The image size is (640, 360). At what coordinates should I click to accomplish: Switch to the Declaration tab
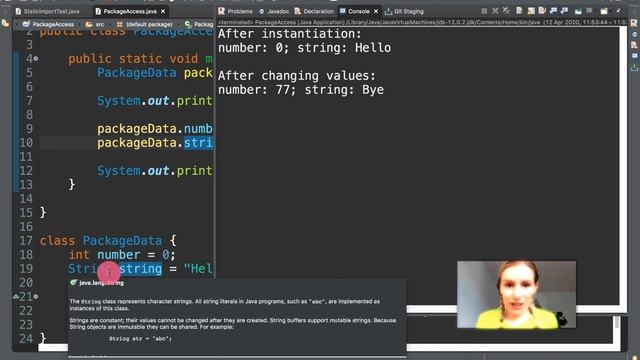click(314, 11)
